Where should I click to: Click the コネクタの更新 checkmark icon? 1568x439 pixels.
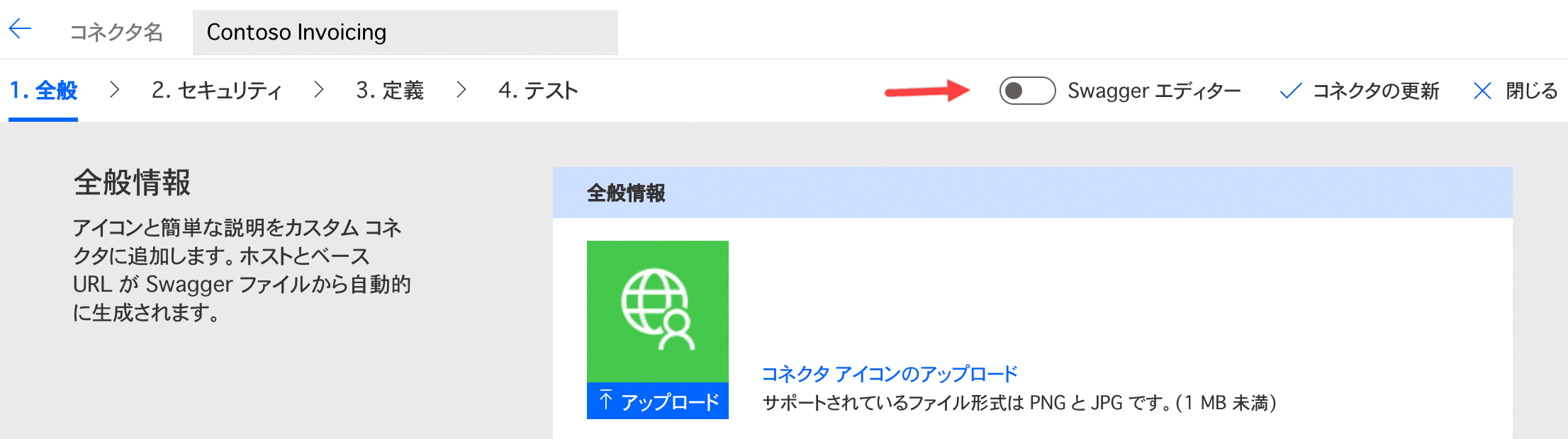(1291, 91)
